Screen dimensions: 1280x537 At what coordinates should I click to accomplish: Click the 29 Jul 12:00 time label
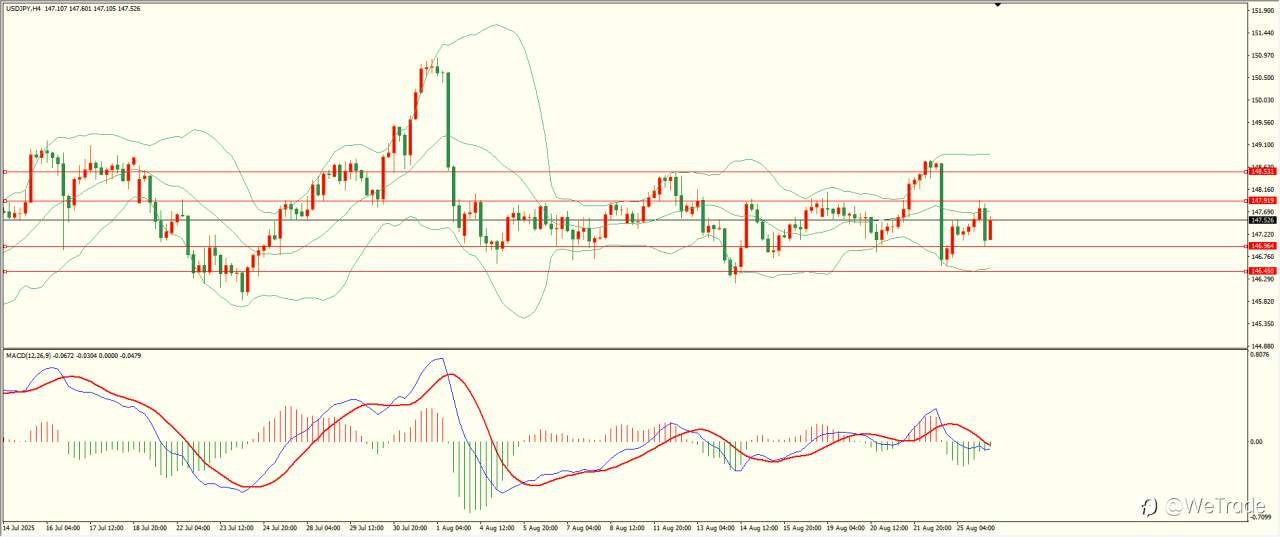pyautogui.click(x=369, y=527)
